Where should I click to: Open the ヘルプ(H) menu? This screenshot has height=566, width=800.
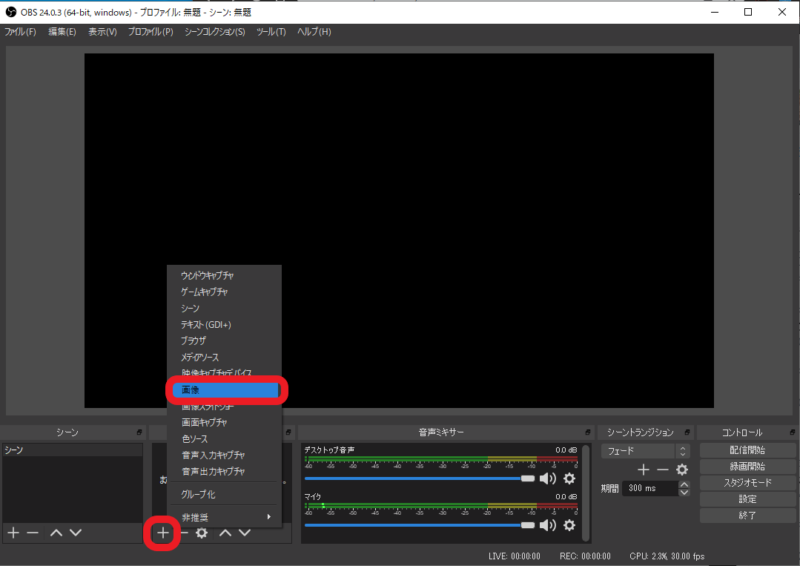(x=314, y=32)
